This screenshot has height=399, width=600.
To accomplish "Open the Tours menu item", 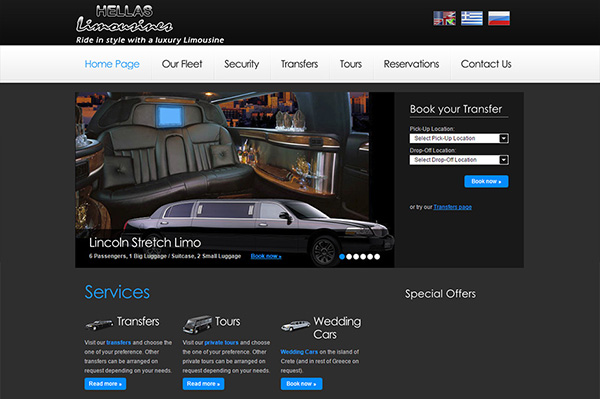I will 351,64.
